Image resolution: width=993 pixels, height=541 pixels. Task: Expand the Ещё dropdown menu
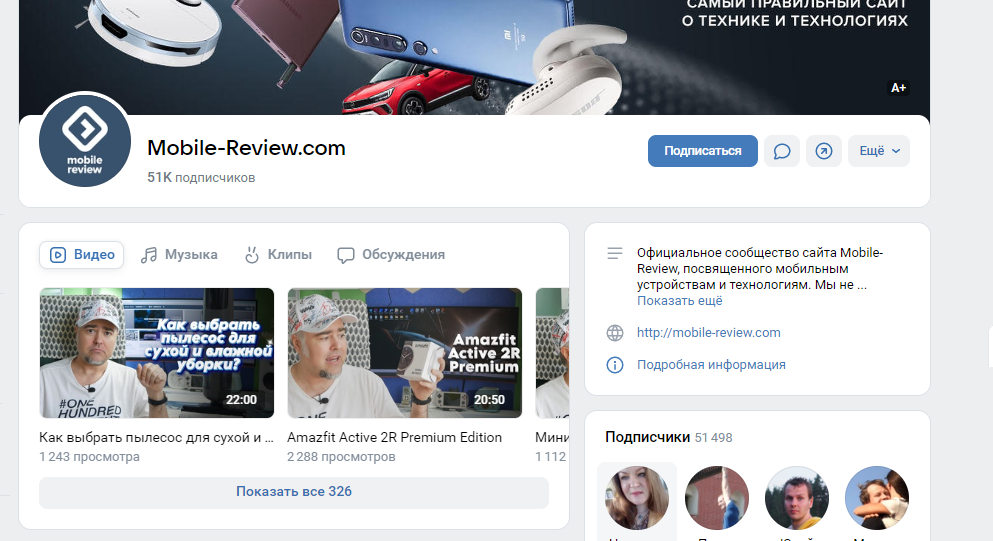pos(879,151)
